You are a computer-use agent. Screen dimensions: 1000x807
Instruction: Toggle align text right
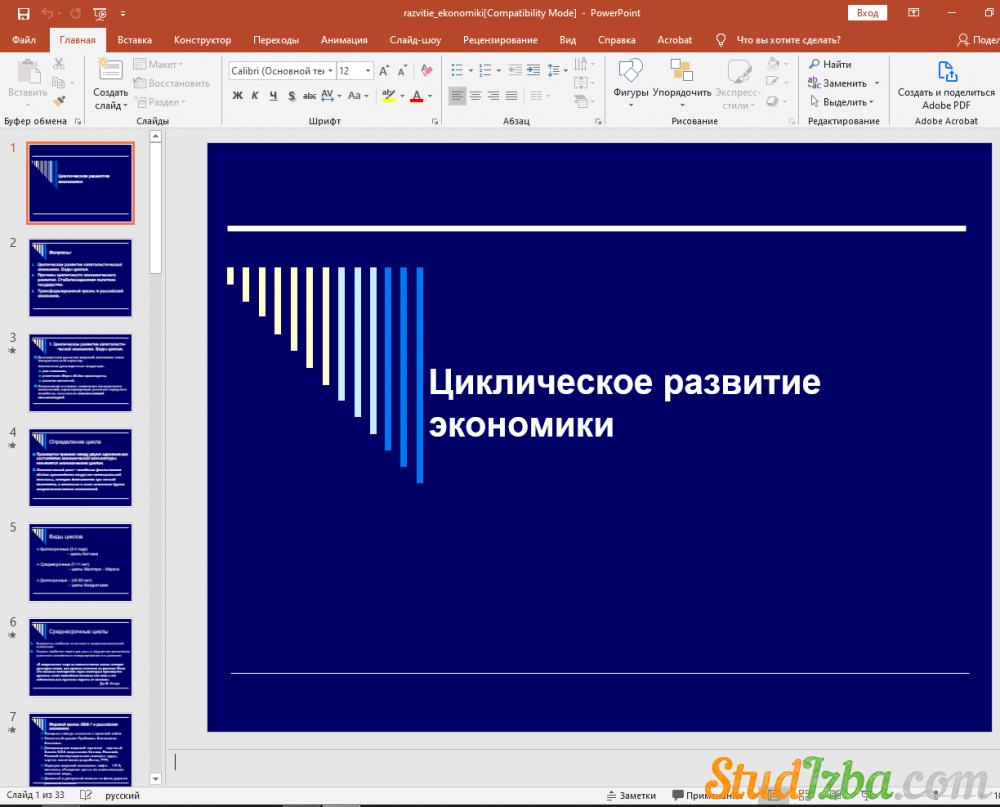[494, 96]
